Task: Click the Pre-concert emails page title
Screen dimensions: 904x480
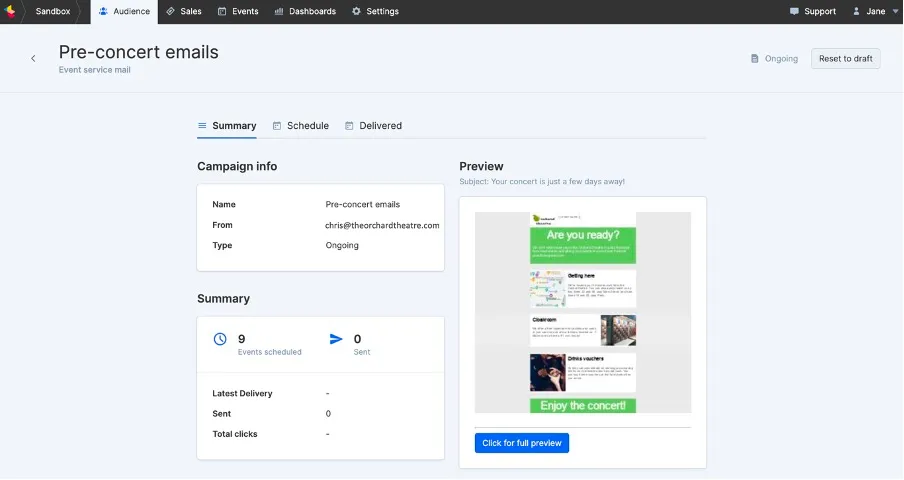Action: click(138, 52)
